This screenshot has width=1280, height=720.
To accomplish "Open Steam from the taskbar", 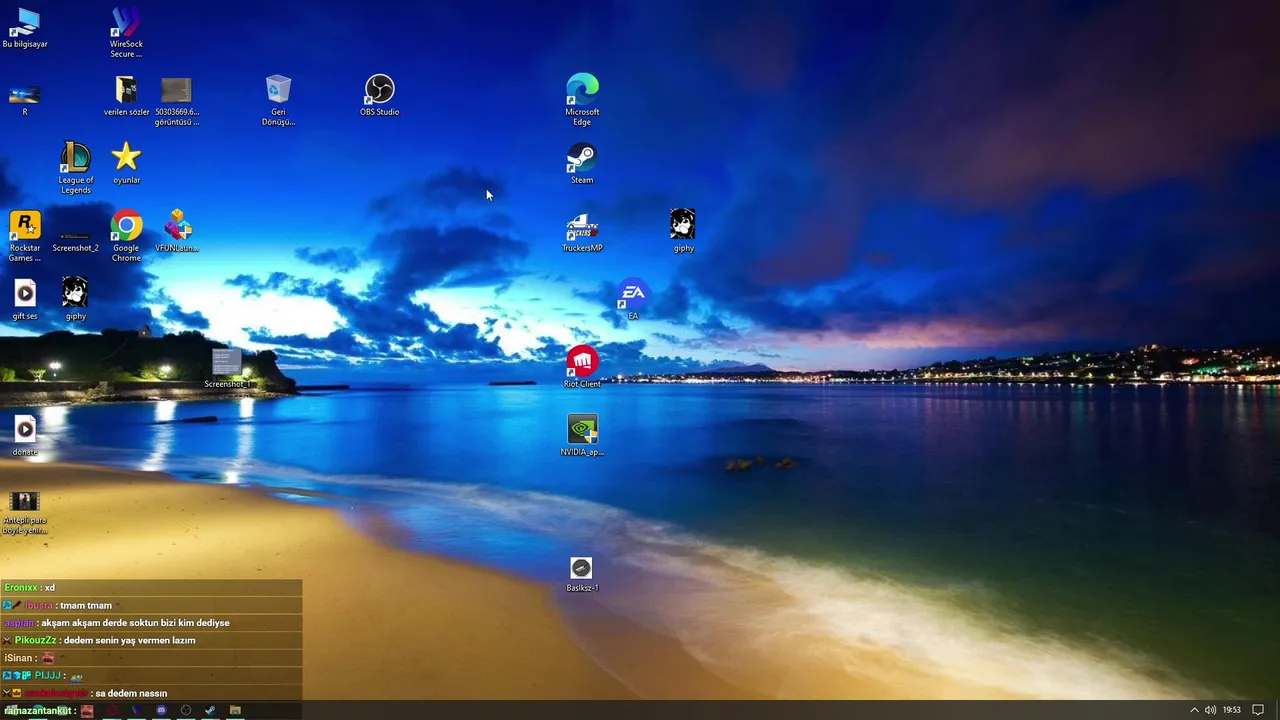I will (x=210, y=710).
